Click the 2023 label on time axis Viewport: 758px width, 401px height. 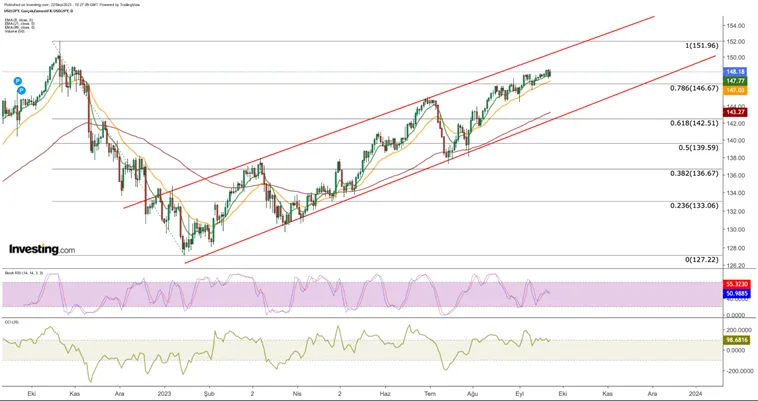click(x=165, y=394)
